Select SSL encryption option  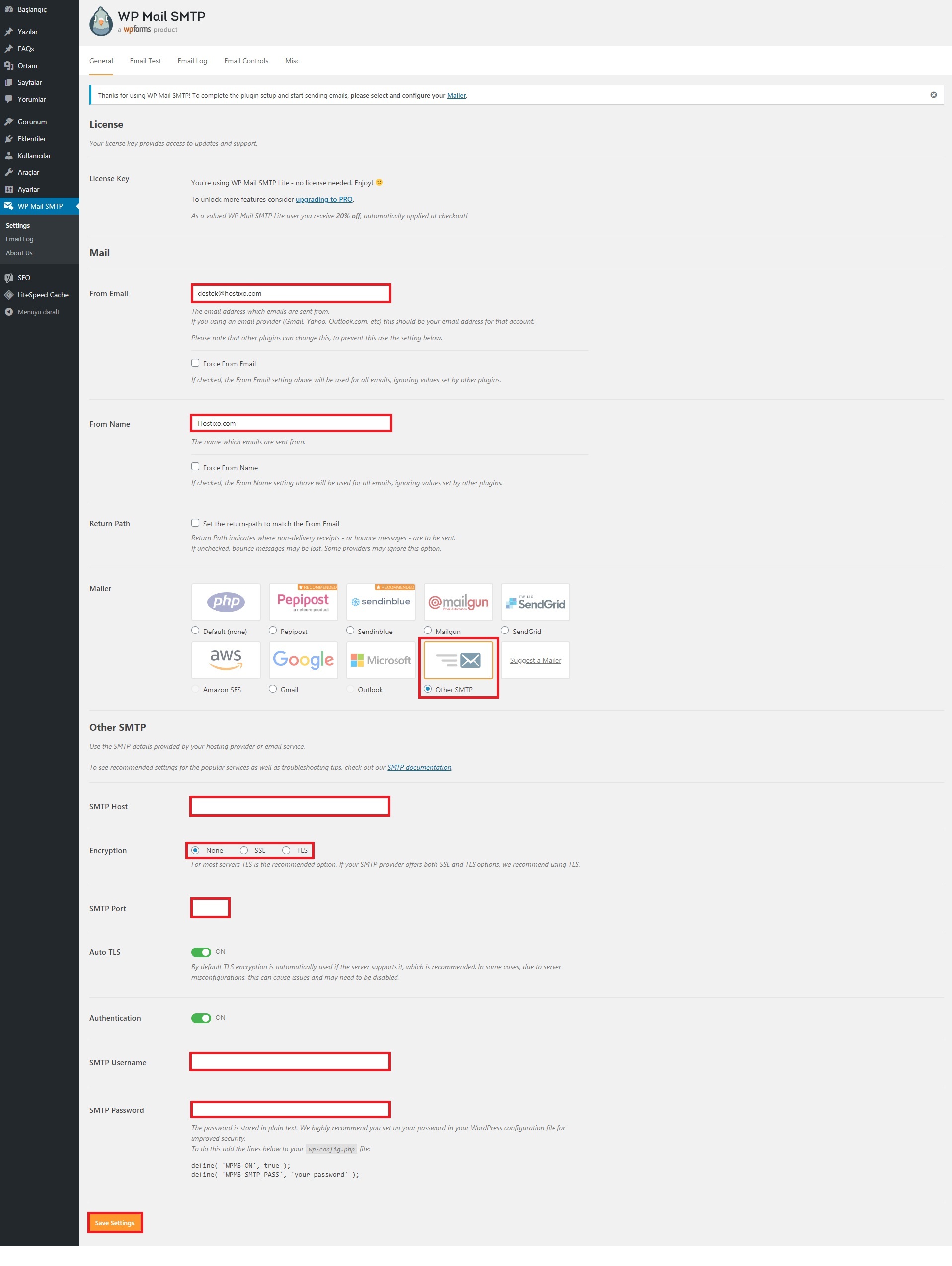point(244,850)
